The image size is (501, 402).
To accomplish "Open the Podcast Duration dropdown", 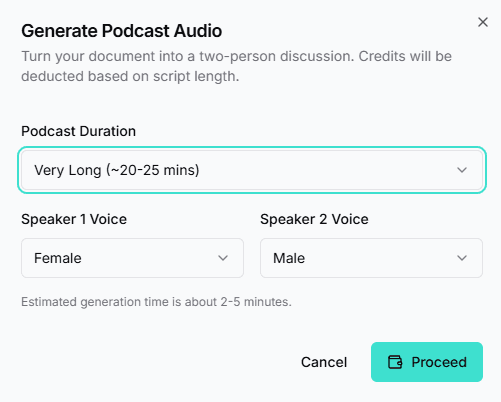I will (x=252, y=170).
